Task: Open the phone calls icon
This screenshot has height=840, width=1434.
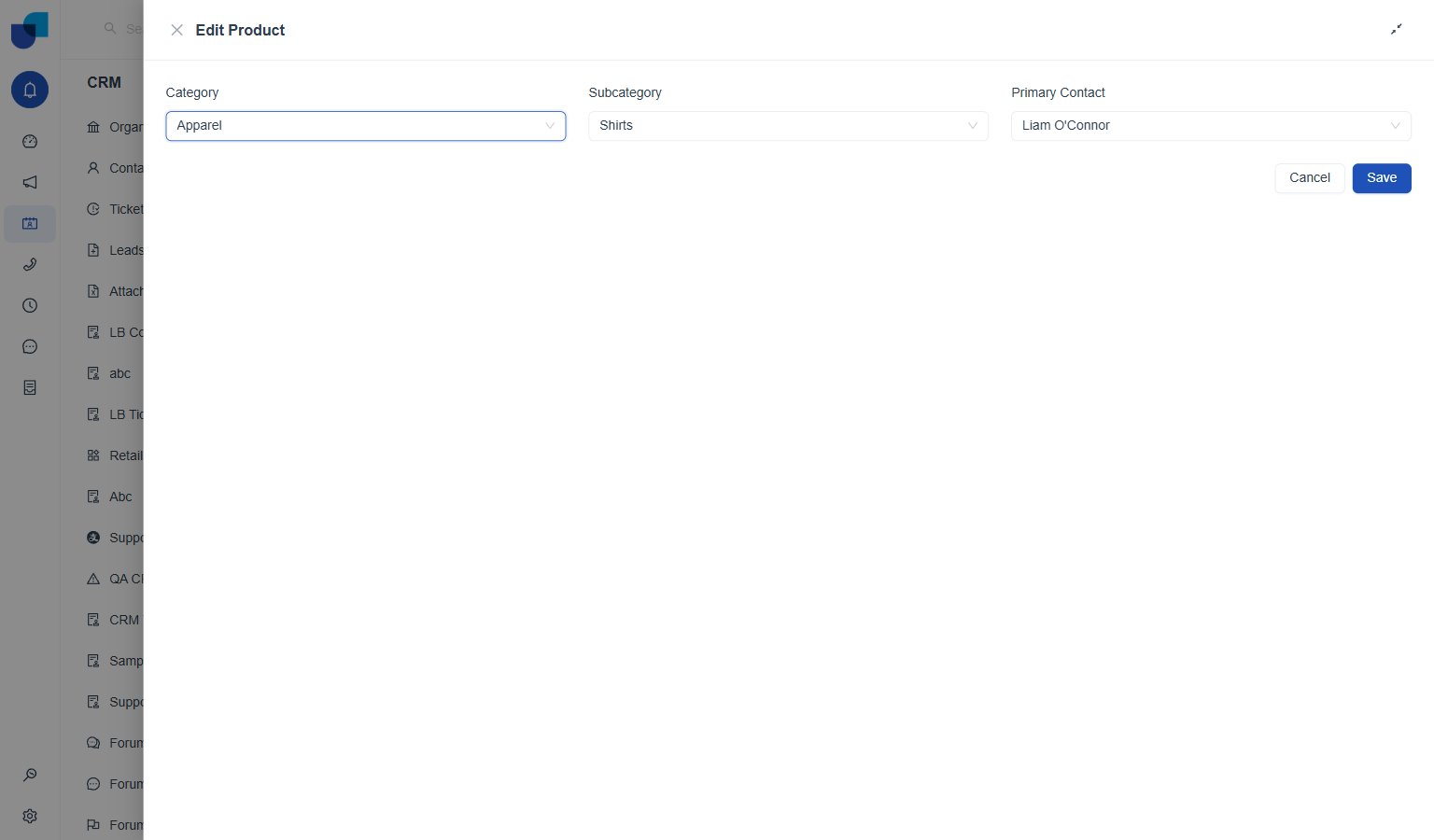Action: click(x=30, y=265)
